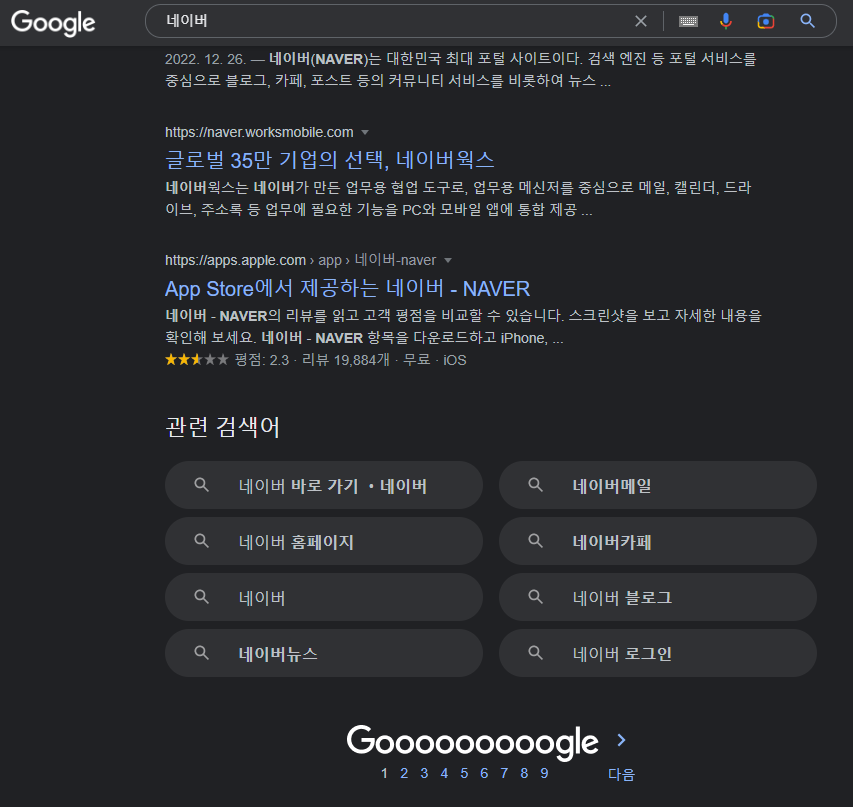
Task: Select related search 네이버카페
Action: click(x=658, y=541)
